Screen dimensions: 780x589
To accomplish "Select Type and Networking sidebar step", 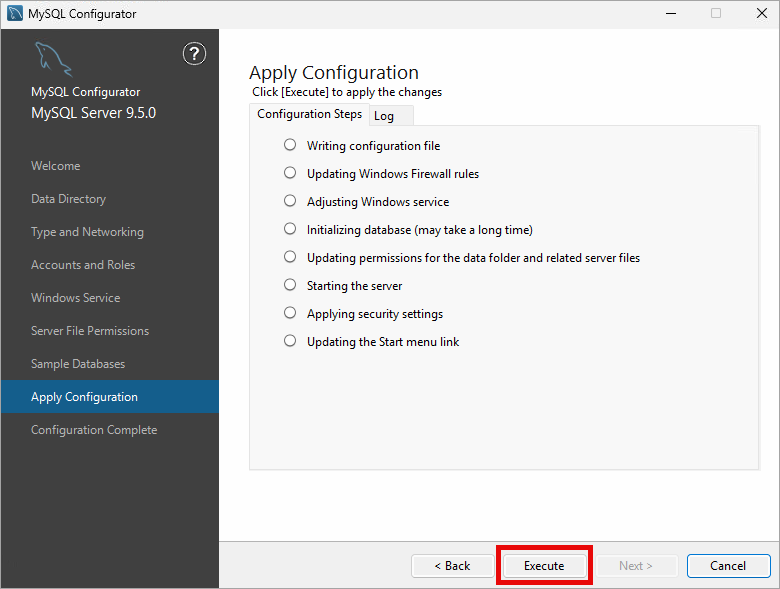I will pos(87,232).
